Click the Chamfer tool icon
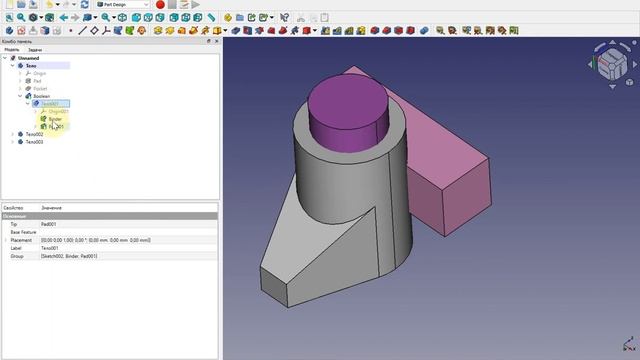640x360 pixels. click(x=387, y=31)
